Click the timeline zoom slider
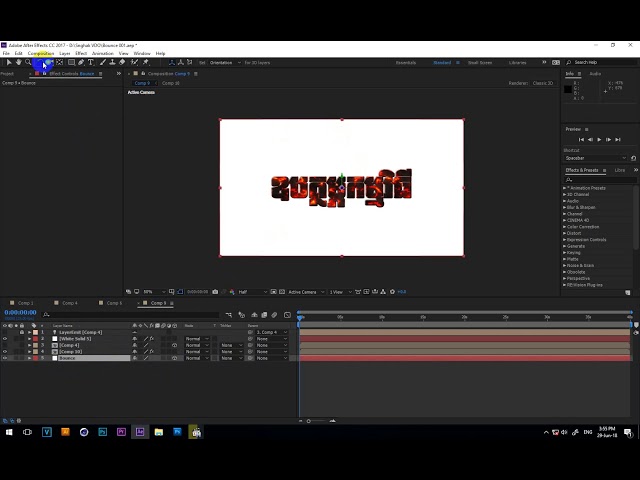Image resolution: width=640 pixels, height=480 pixels. [317, 421]
